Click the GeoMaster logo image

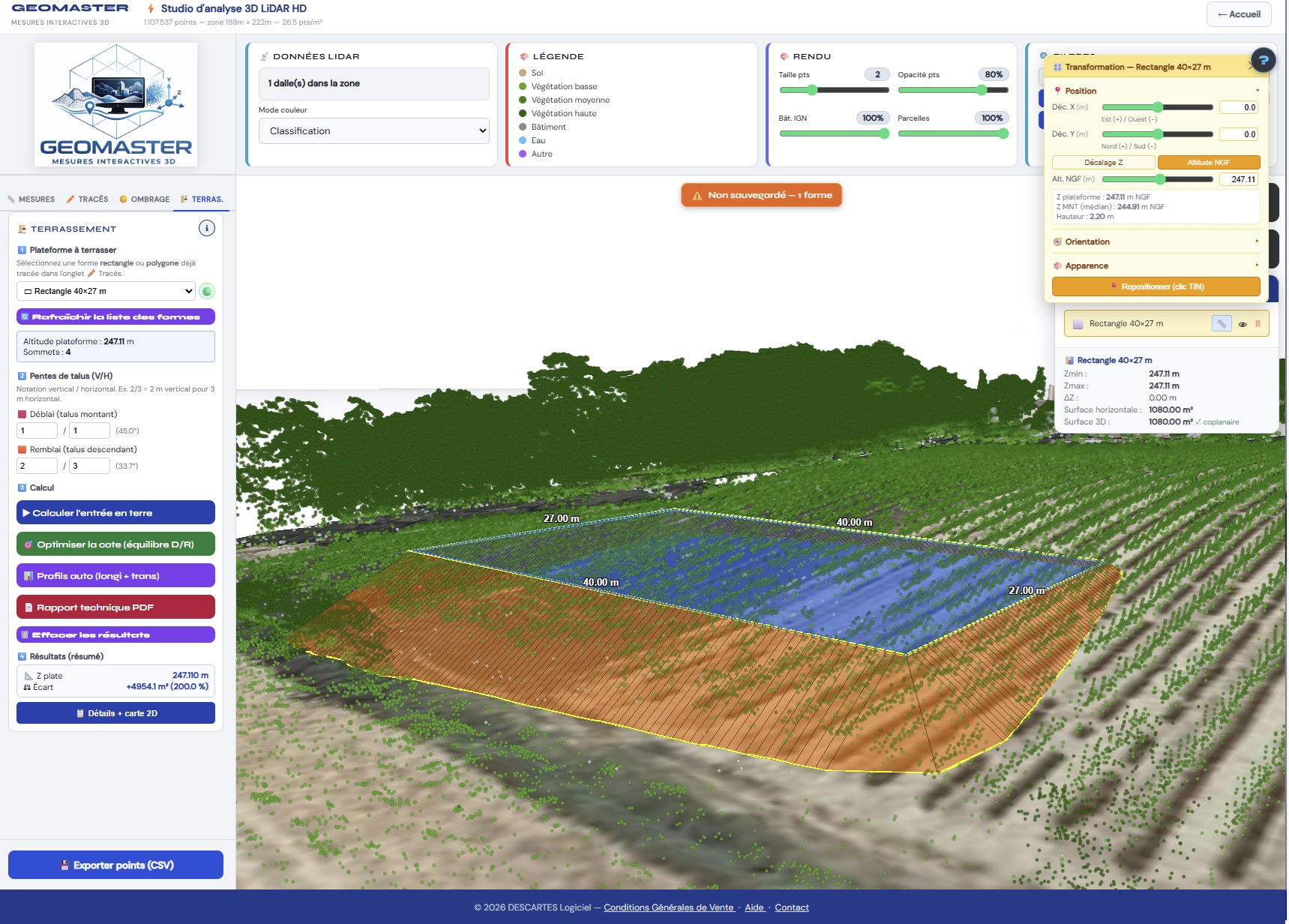115,104
